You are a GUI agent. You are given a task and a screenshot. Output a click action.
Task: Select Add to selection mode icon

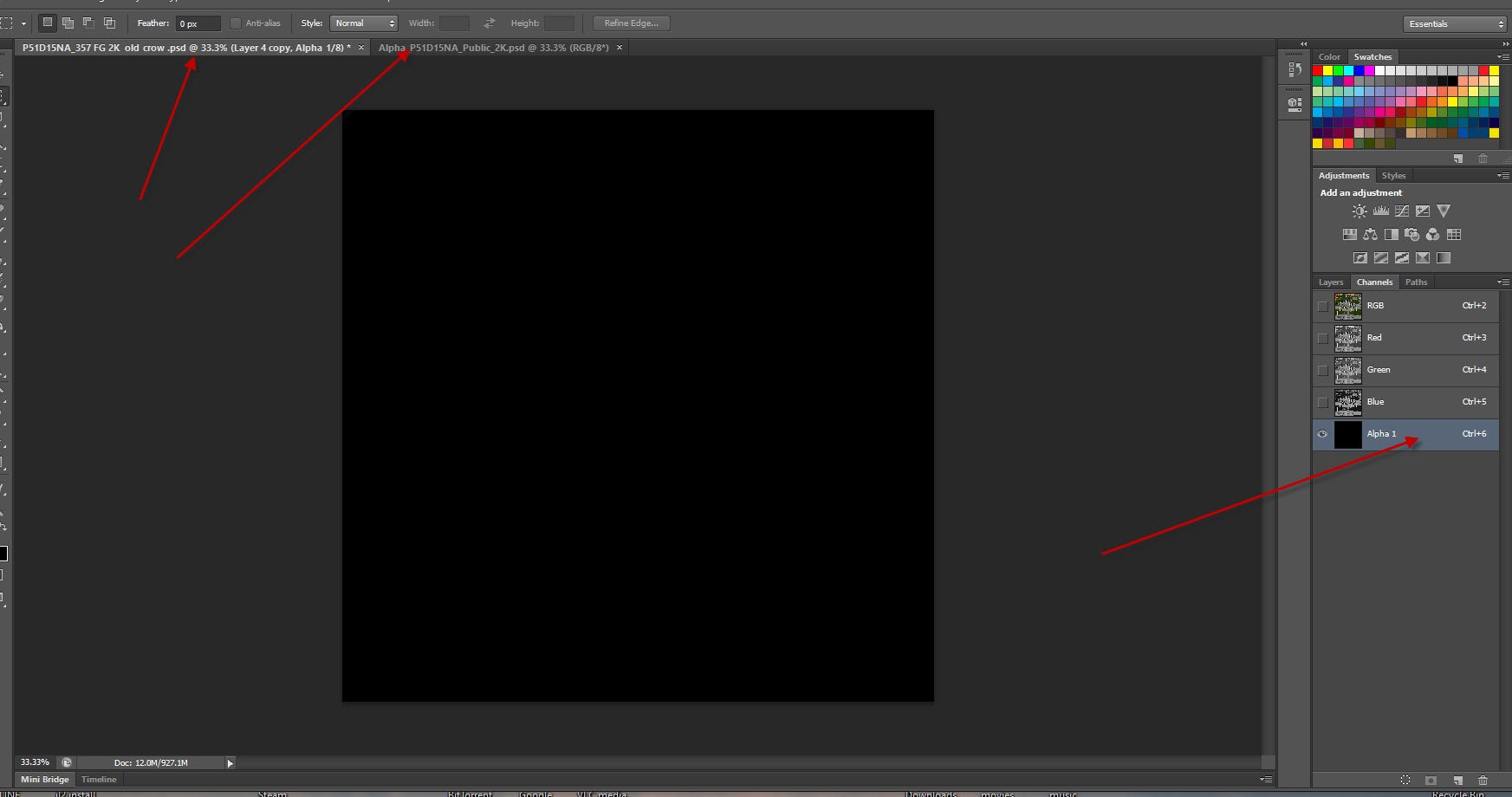tap(68, 23)
